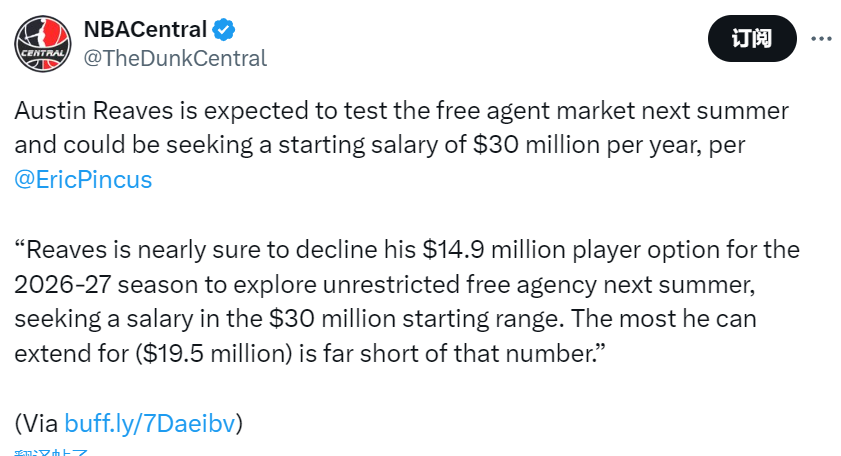Viewport: 841px width, 456px height.
Task: Follow the buff.ly/7Daeibv link
Action: 150,423
